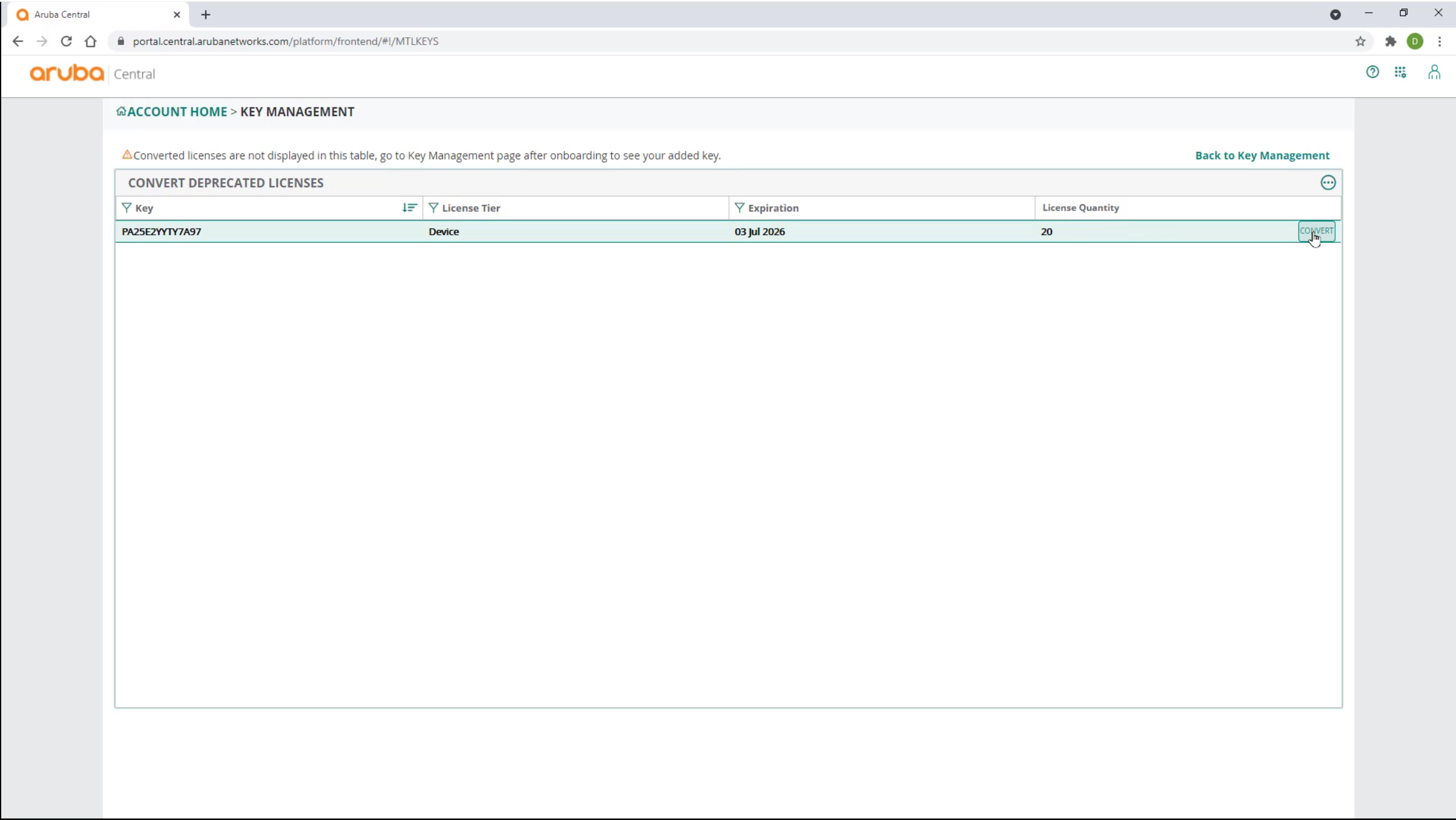Reload the current page

(x=66, y=41)
